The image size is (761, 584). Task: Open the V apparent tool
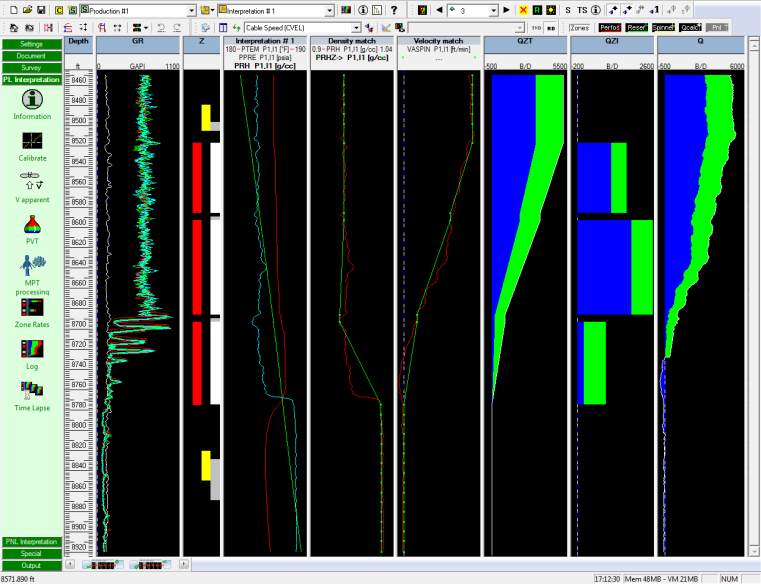point(32,181)
